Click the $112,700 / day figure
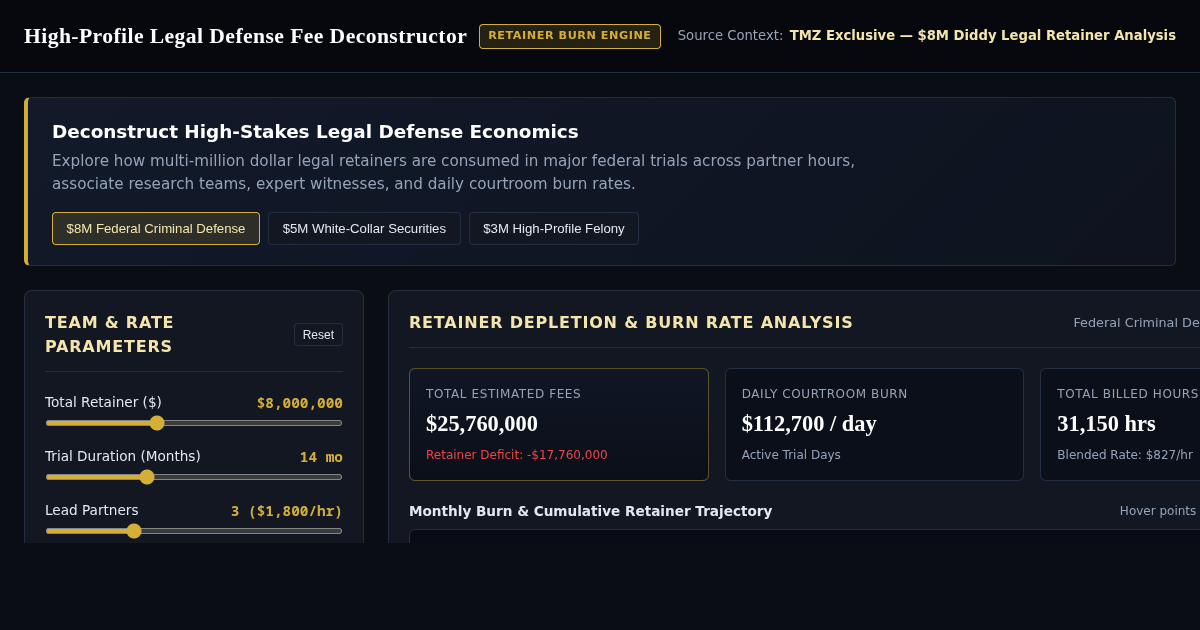 click(809, 423)
